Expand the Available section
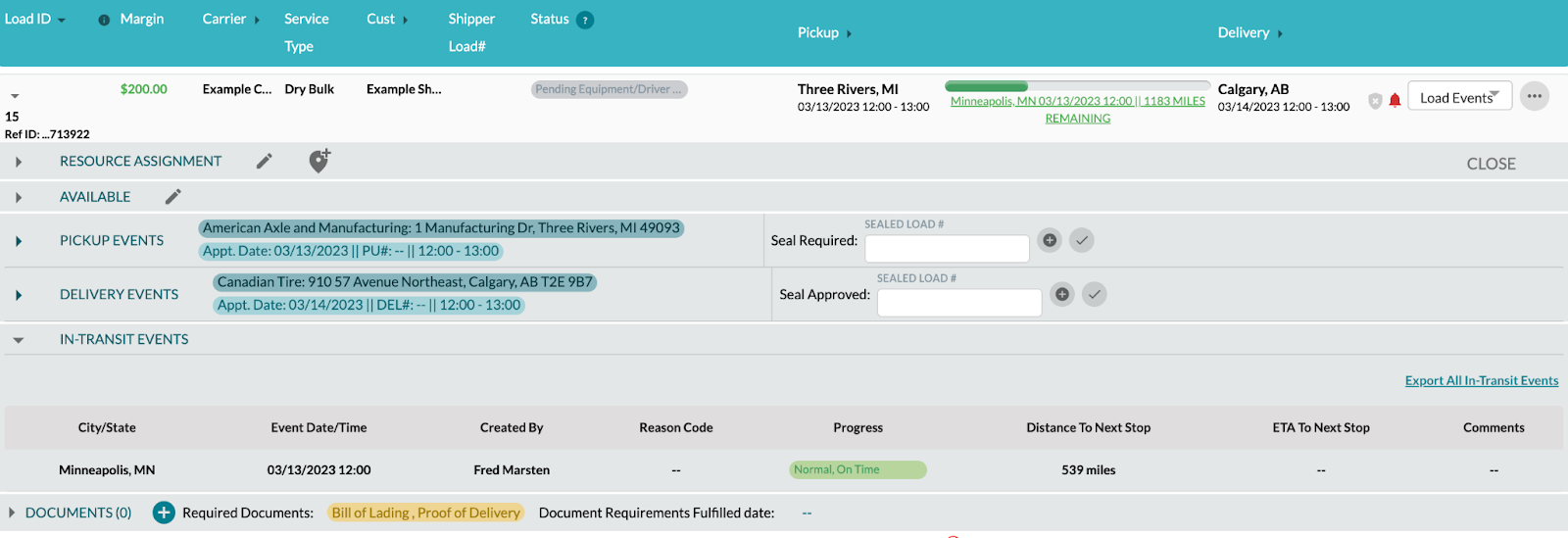This screenshot has width=1568, height=538. (x=19, y=197)
